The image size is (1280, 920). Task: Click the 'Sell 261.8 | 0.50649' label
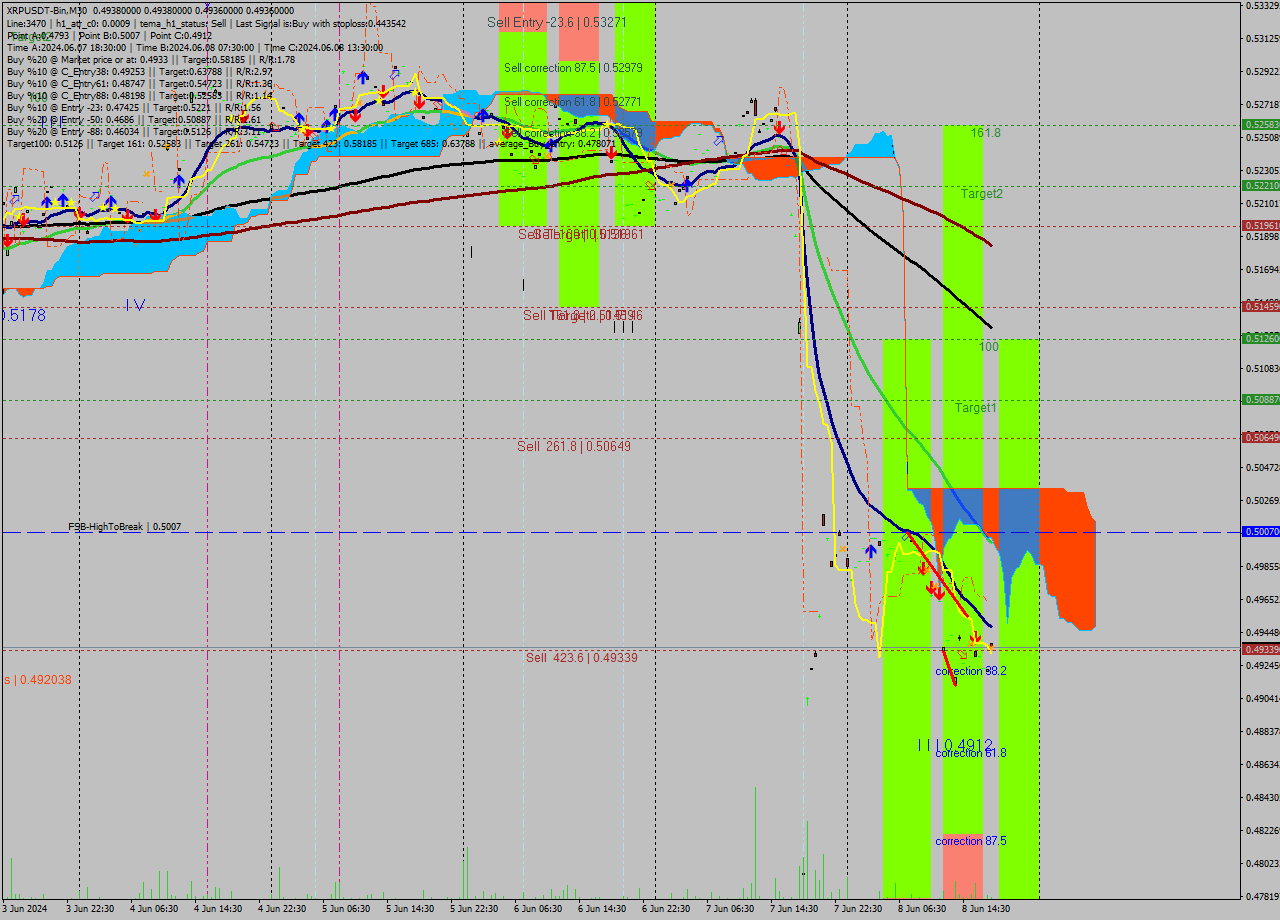(x=574, y=446)
